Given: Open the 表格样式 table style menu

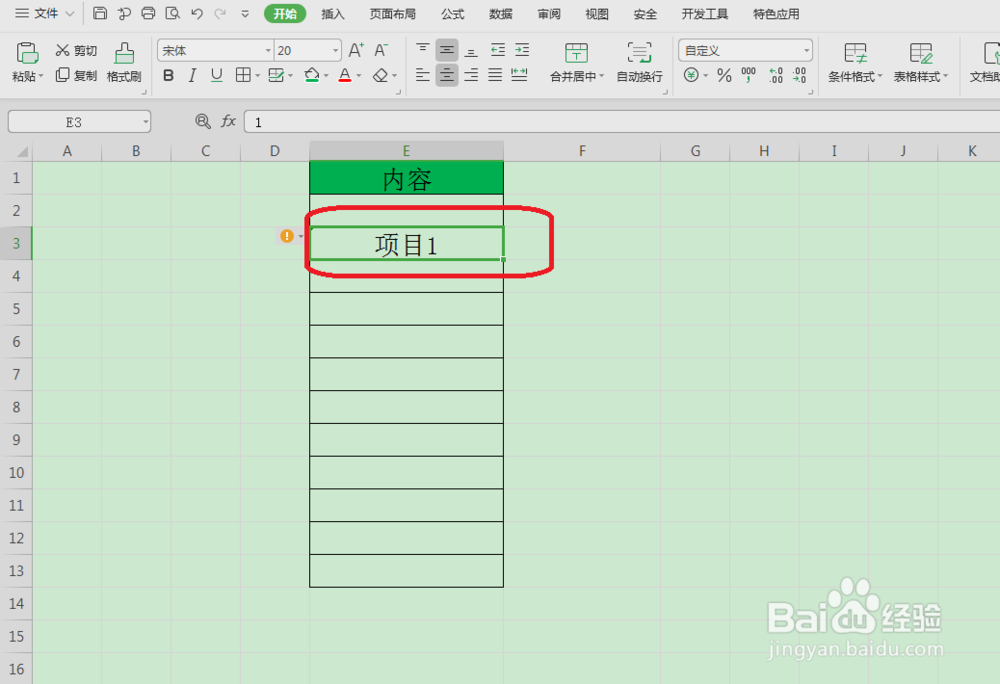Looking at the screenshot, I should pos(920,62).
